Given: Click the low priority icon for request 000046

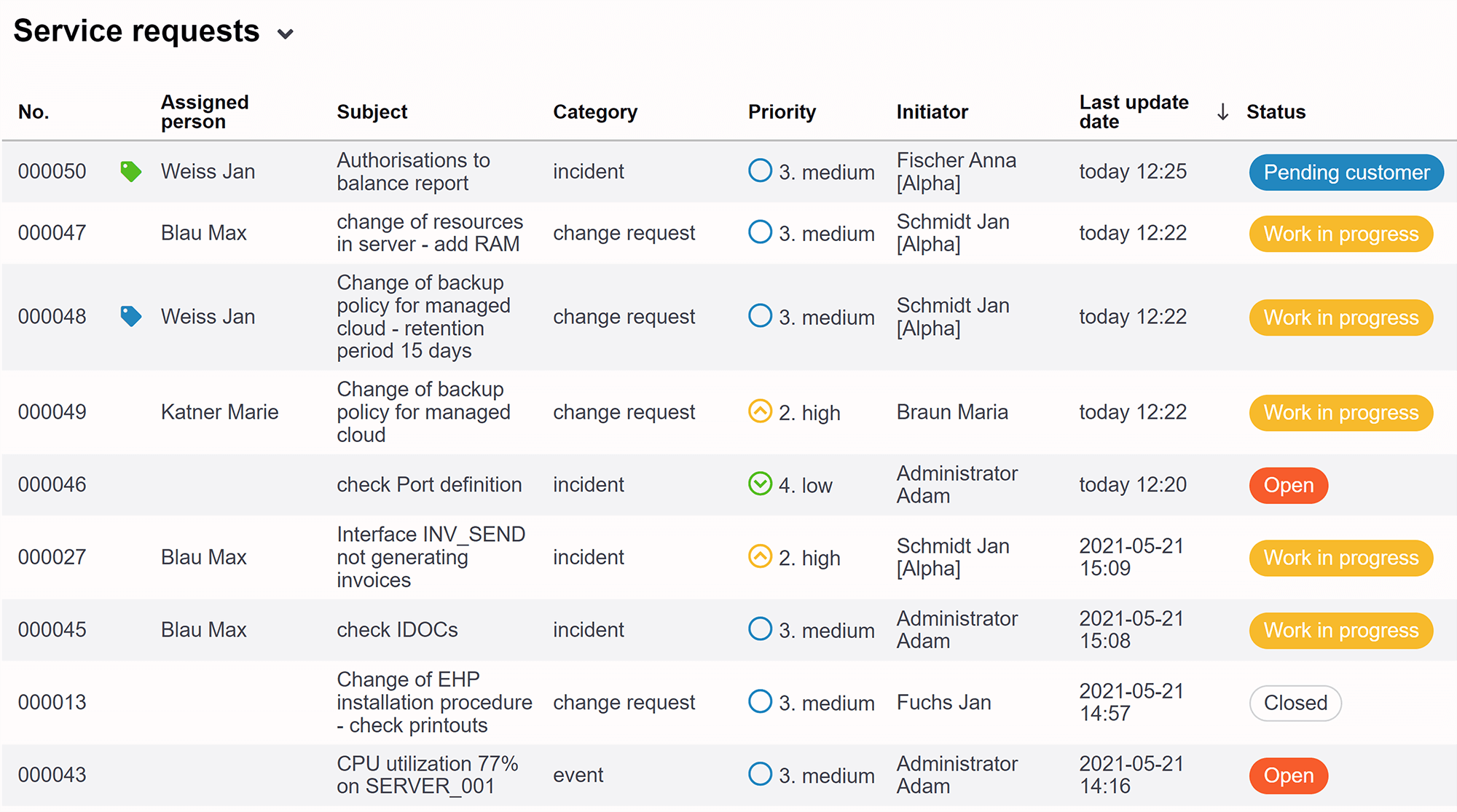Looking at the screenshot, I should point(760,484).
